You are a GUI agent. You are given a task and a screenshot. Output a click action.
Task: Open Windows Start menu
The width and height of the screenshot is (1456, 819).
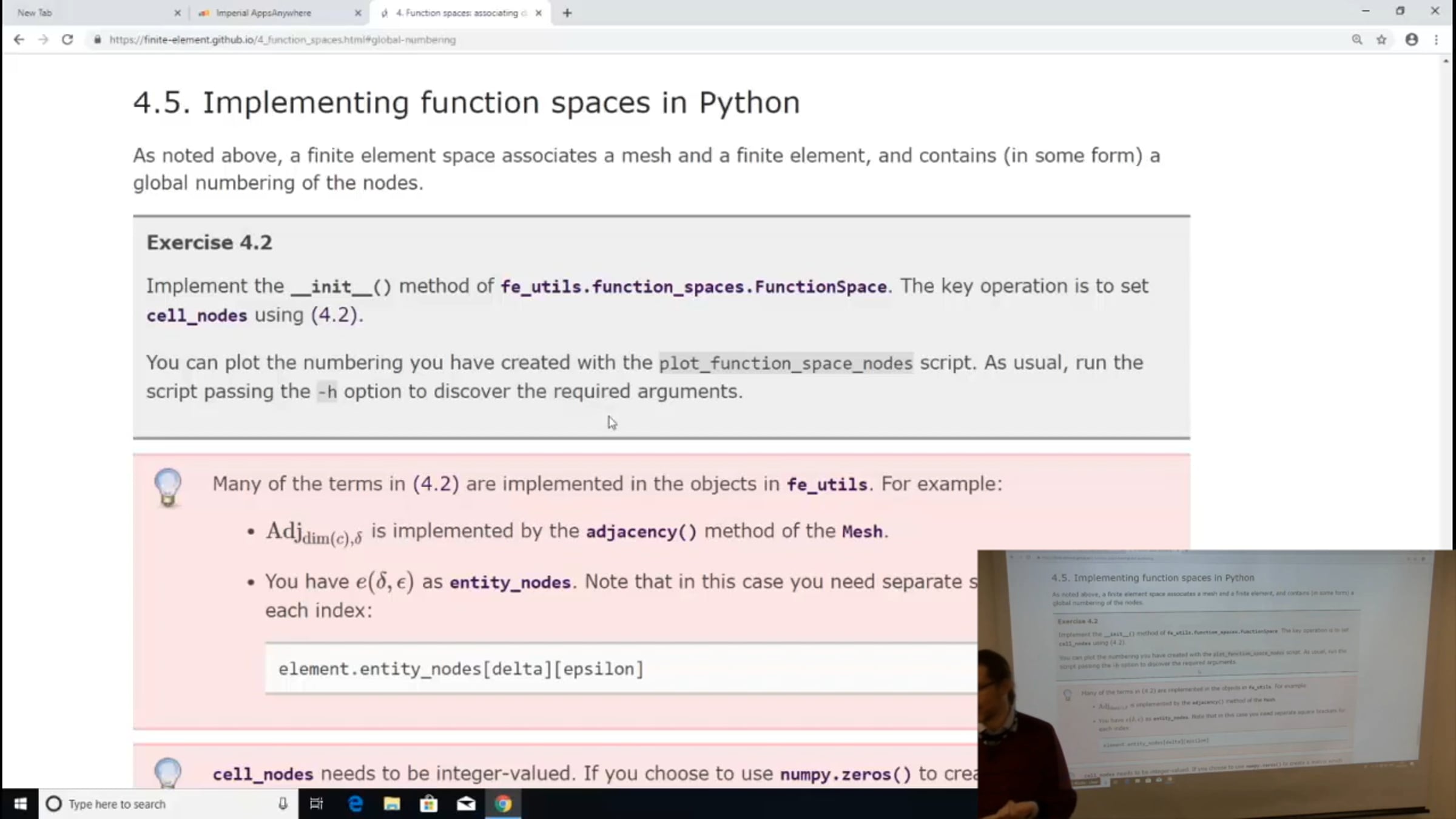coord(20,804)
